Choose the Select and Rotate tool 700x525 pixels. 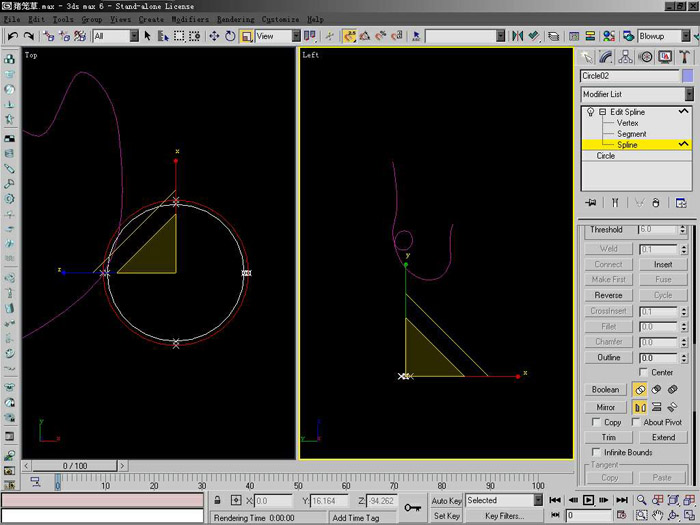tap(230, 36)
